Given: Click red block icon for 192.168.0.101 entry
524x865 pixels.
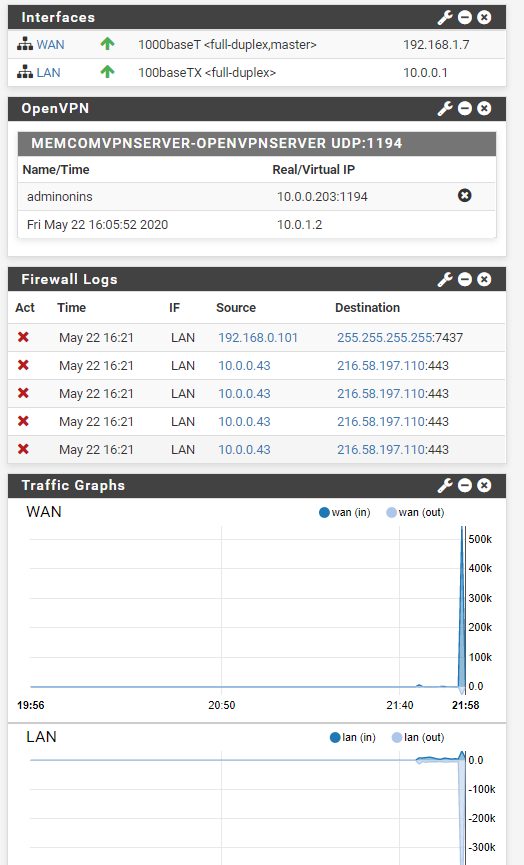Looking at the screenshot, I should click(23, 337).
